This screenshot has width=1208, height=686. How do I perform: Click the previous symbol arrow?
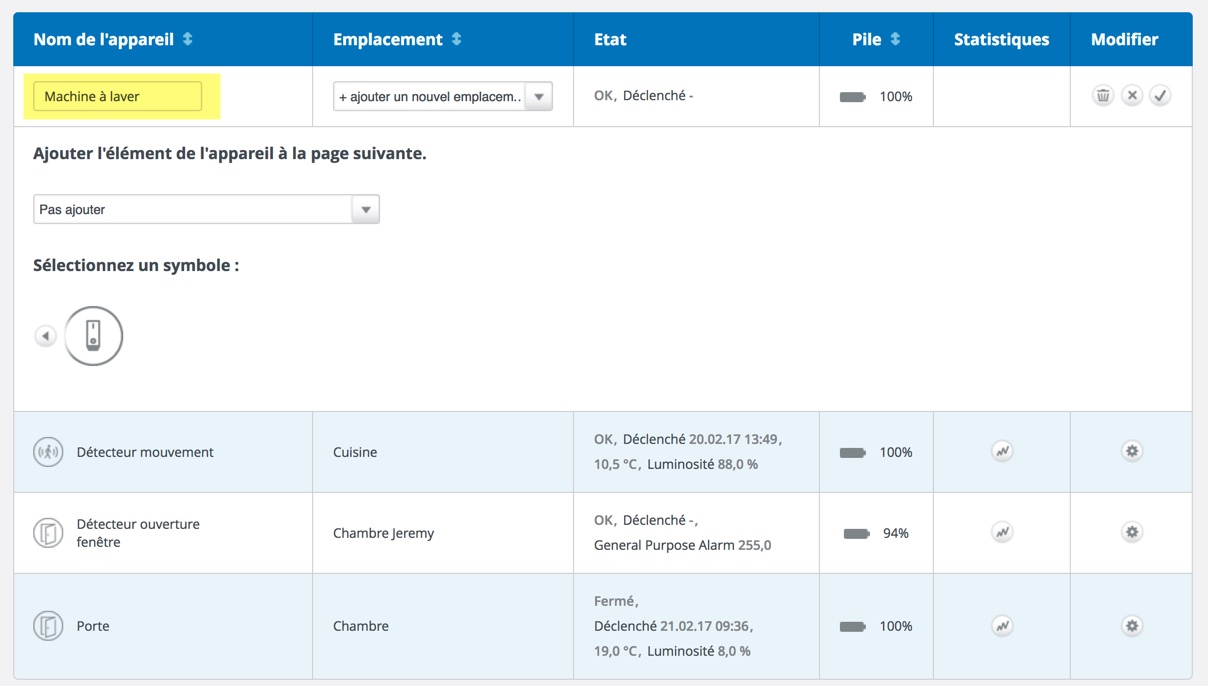click(x=45, y=336)
